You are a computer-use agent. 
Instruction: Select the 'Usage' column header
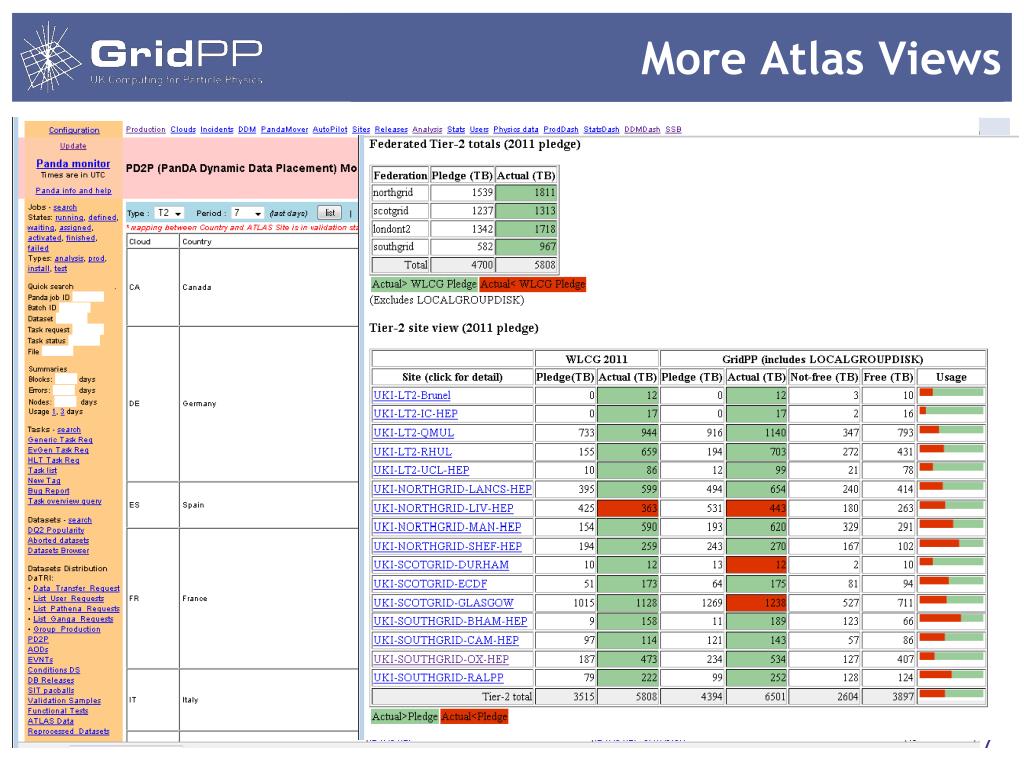point(951,377)
